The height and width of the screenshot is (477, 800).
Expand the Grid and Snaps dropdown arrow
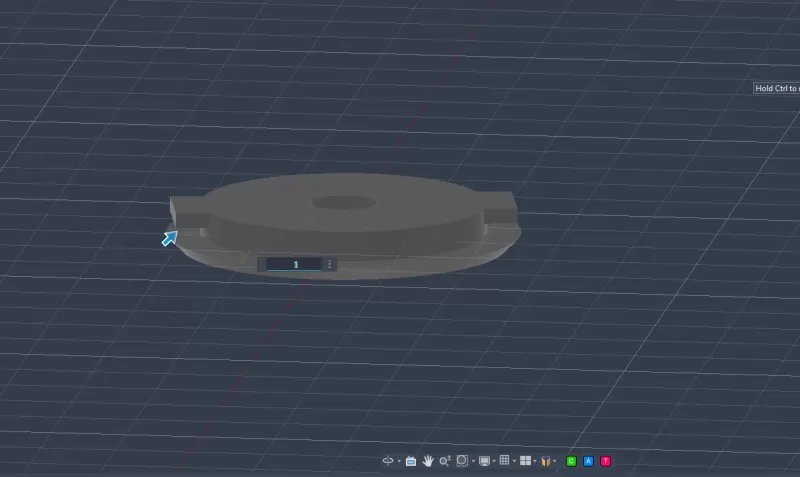click(514, 462)
